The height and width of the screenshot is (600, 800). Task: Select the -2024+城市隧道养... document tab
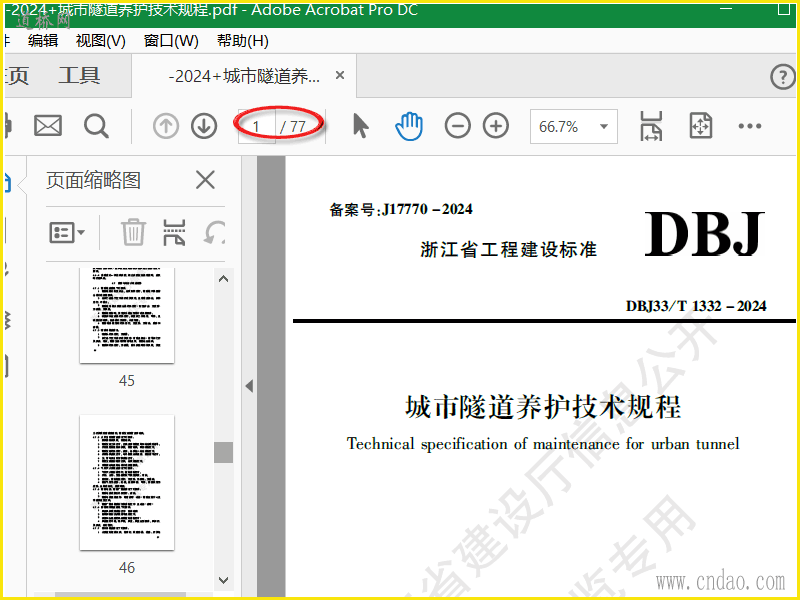click(244, 76)
